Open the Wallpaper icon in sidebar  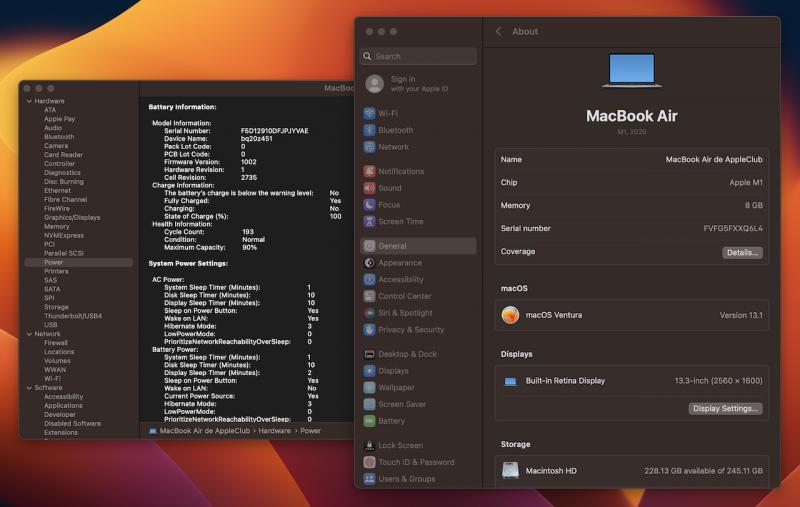coord(369,388)
